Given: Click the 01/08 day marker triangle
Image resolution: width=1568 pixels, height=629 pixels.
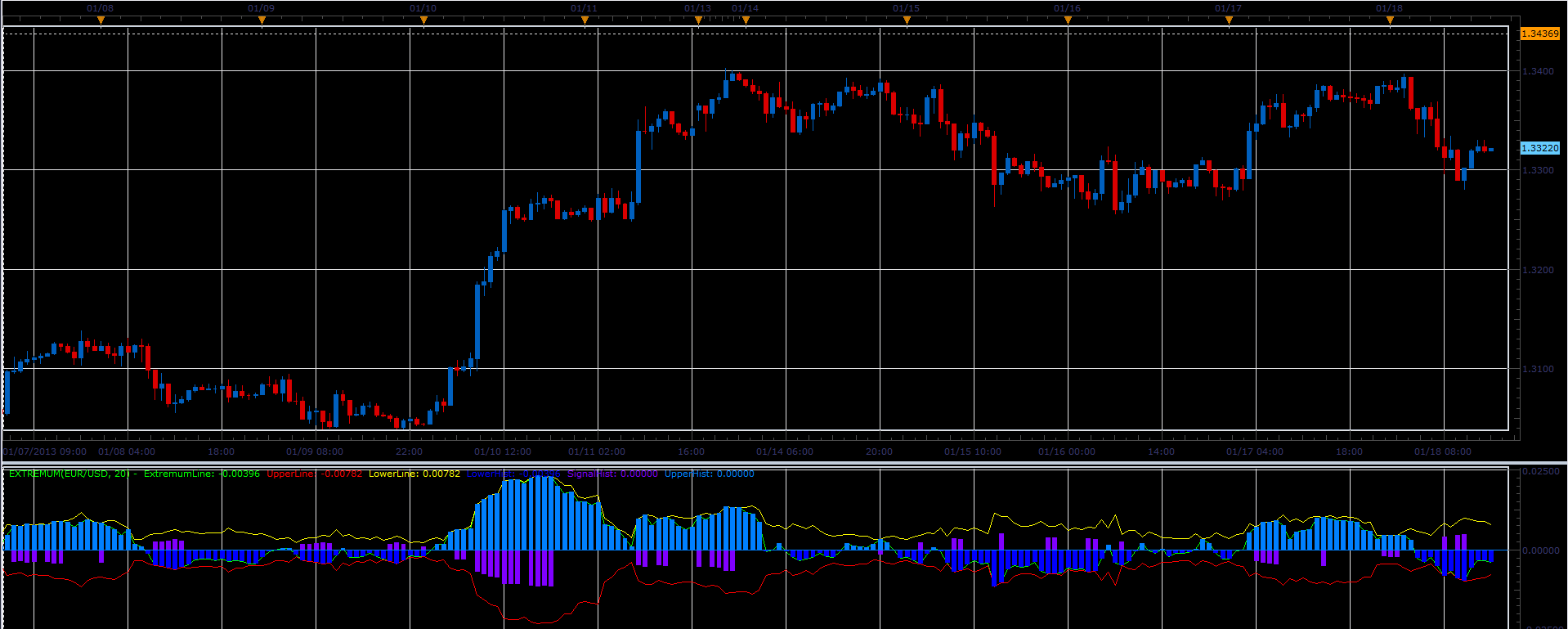Looking at the screenshot, I should click(101, 20).
